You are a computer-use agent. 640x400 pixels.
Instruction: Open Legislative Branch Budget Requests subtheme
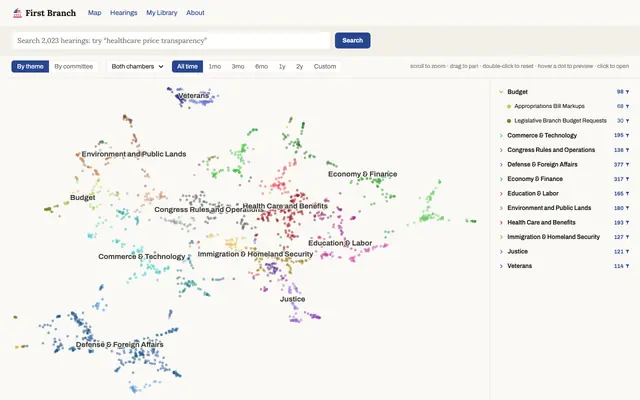tap(560, 121)
